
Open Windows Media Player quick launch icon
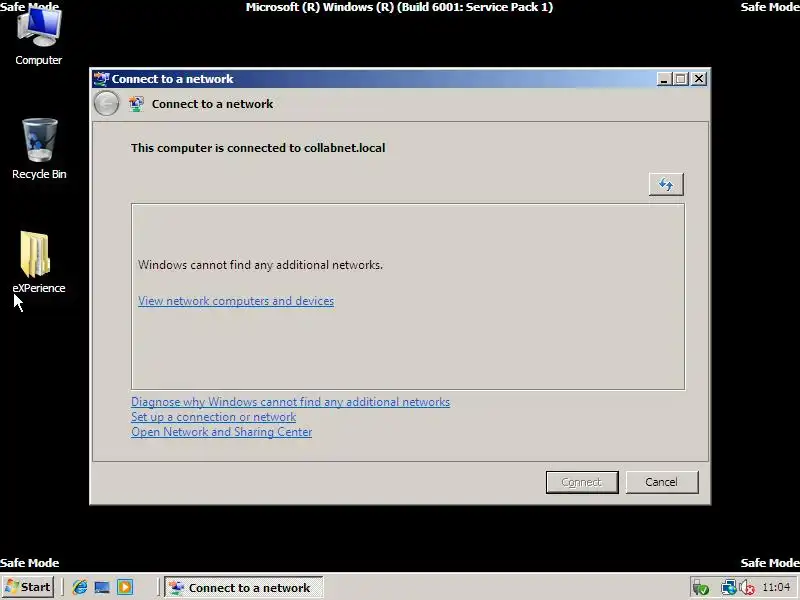coord(124,587)
